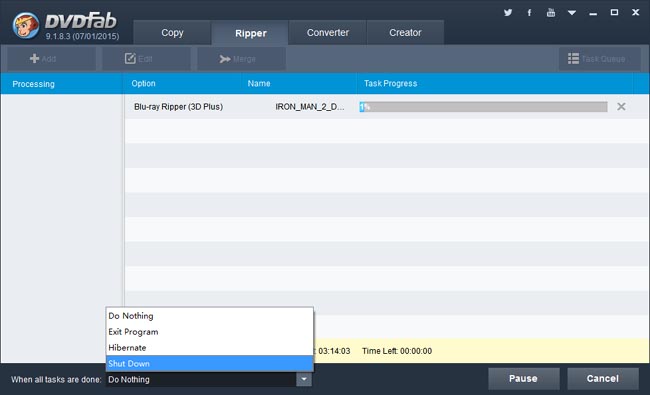This screenshot has width=650, height=395.
Task: Open the YouTube channel icon
Action: point(551,12)
